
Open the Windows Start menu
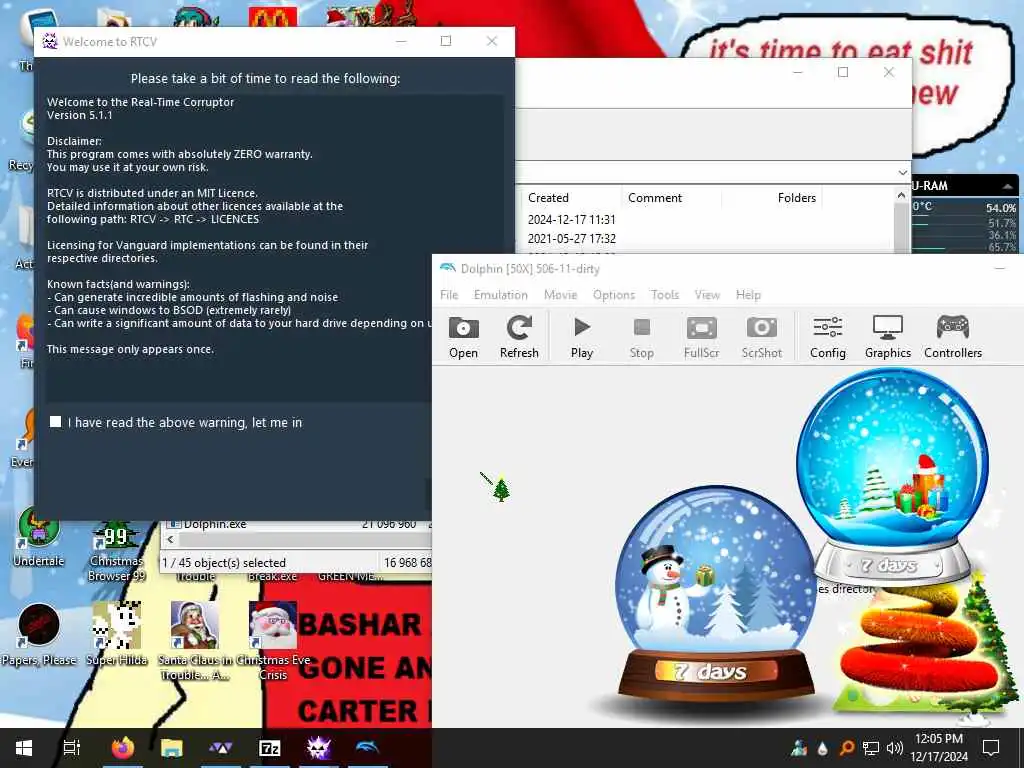point(24,748)
